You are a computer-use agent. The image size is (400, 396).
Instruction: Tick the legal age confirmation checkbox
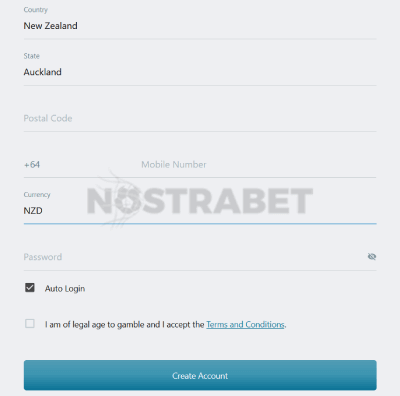click(30, 323)
